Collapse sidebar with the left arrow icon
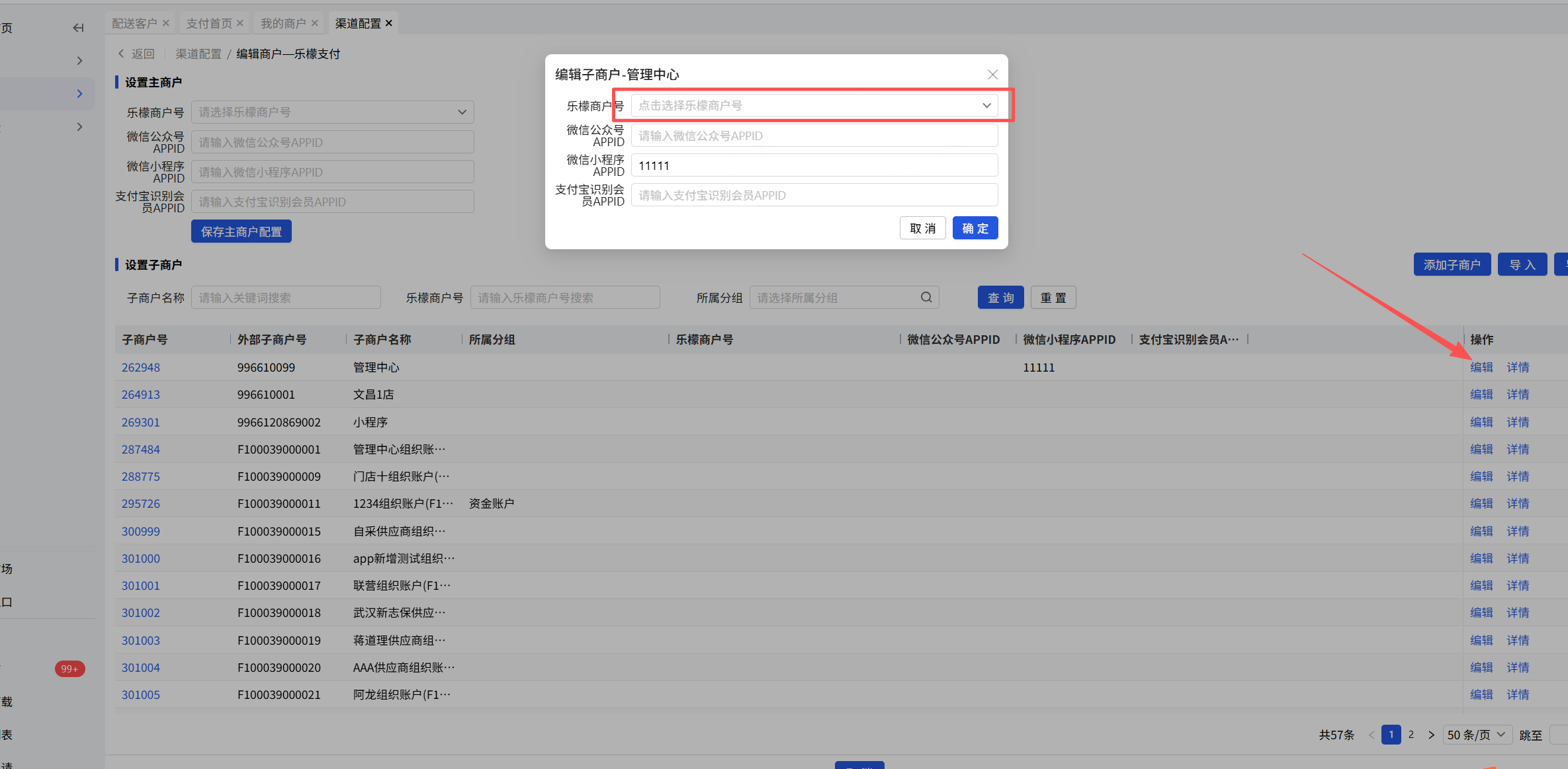Viewport: 1568px width, 769px height. point(78,28)
